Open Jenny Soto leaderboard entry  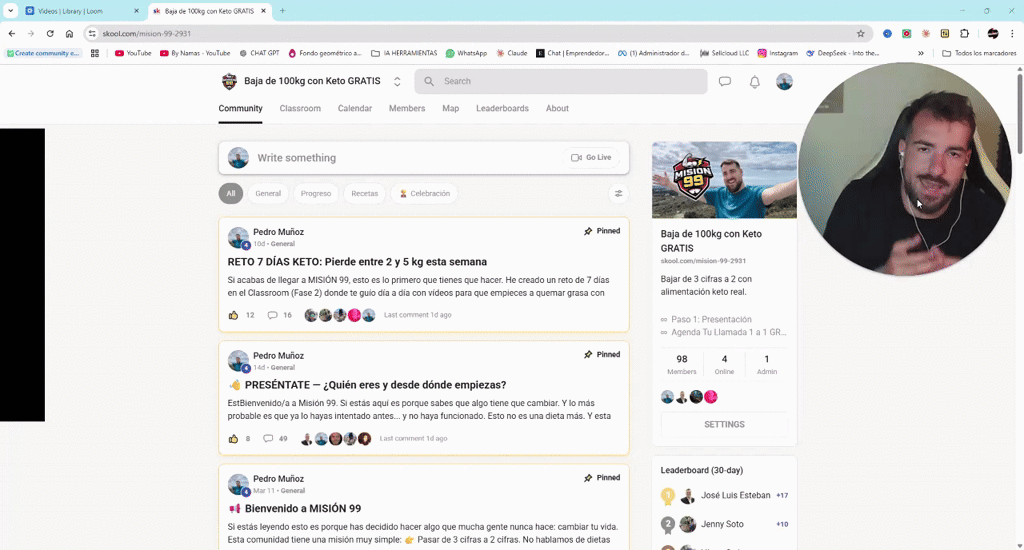tap(724, 525)
